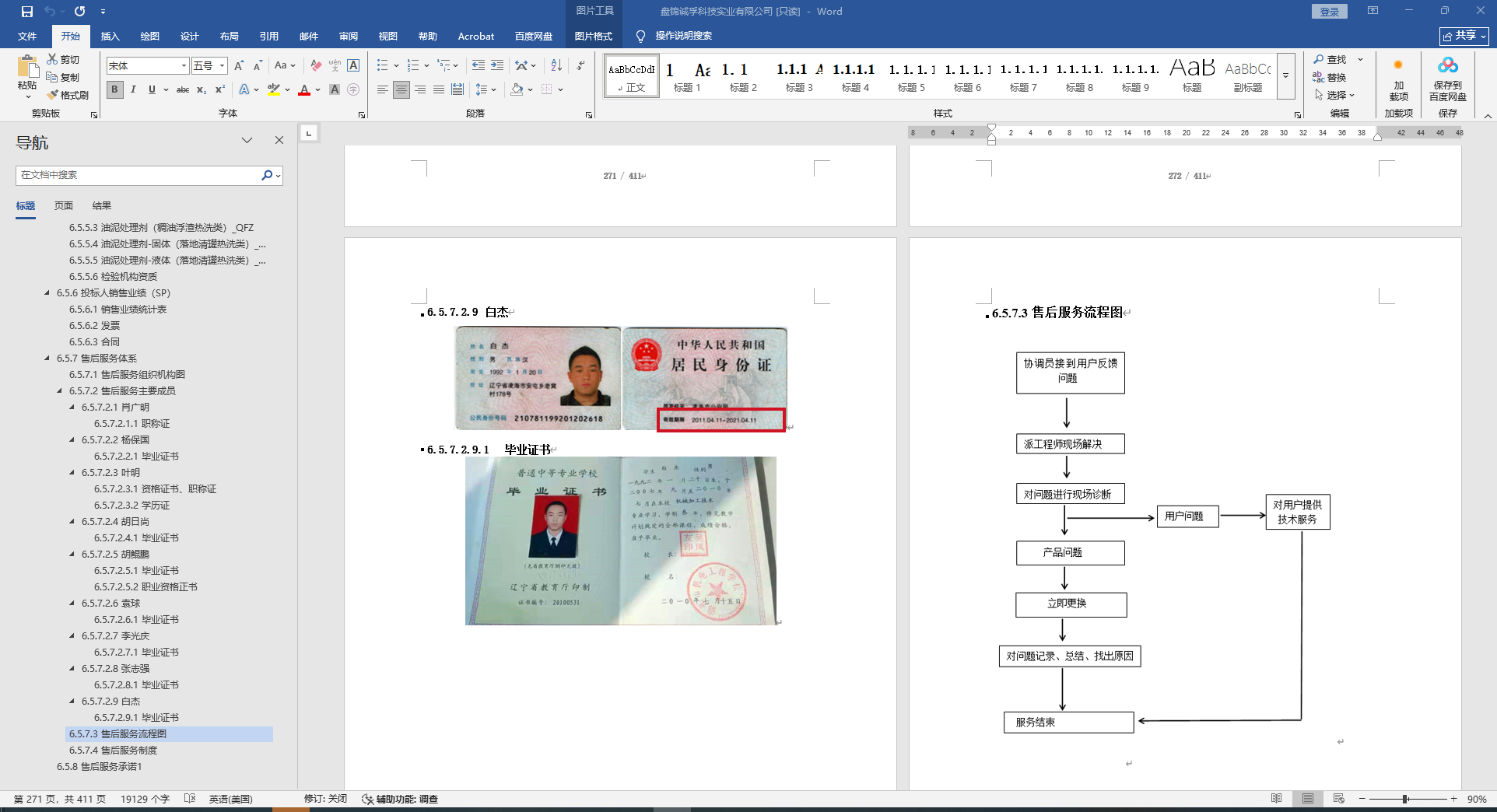The width and height of the screenshot is (1497, 812).
Task: Apply strikethrough formatting
Action: pyautogui.click(x=183, y=89)
